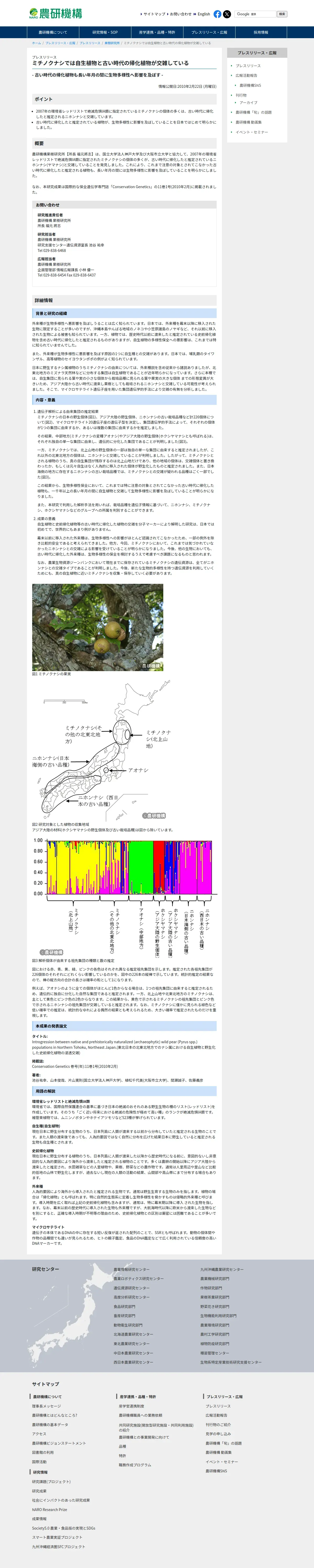Open sidebar 農研機構「旬」の話題 link

click(x=254, y=113)
